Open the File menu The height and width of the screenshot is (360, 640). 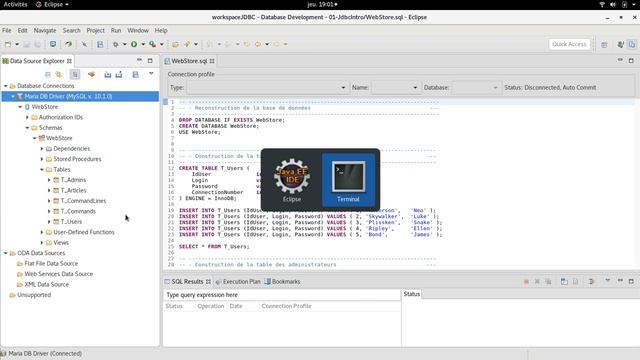click(7, 30)
